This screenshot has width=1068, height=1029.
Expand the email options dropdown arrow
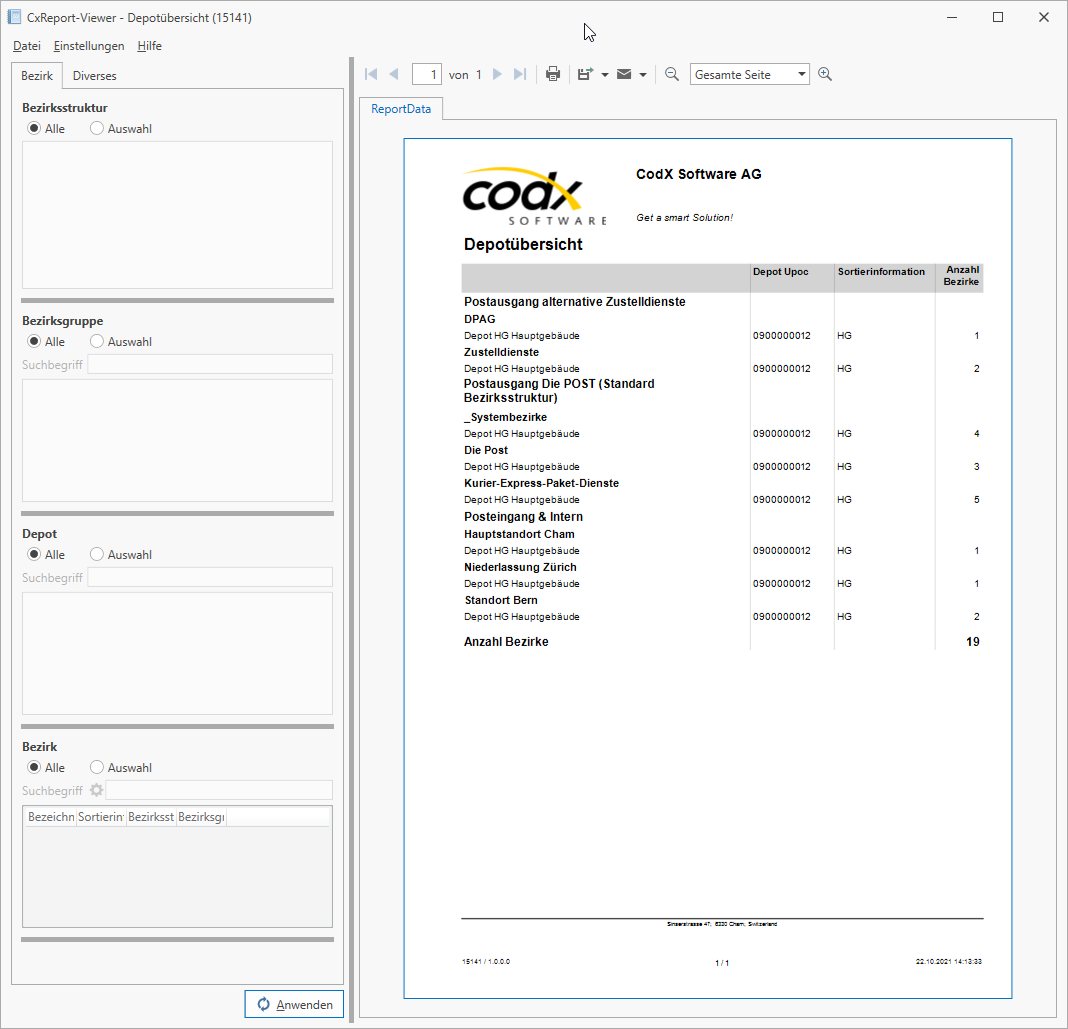(x=643, y=75)
